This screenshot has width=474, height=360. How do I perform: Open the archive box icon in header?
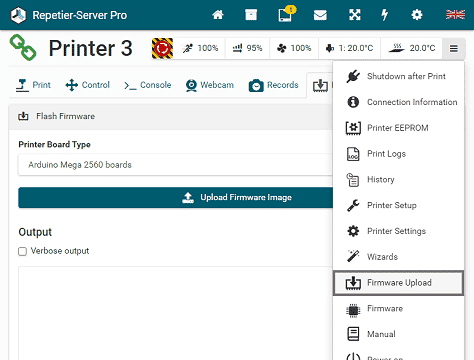tap(251, 15)
